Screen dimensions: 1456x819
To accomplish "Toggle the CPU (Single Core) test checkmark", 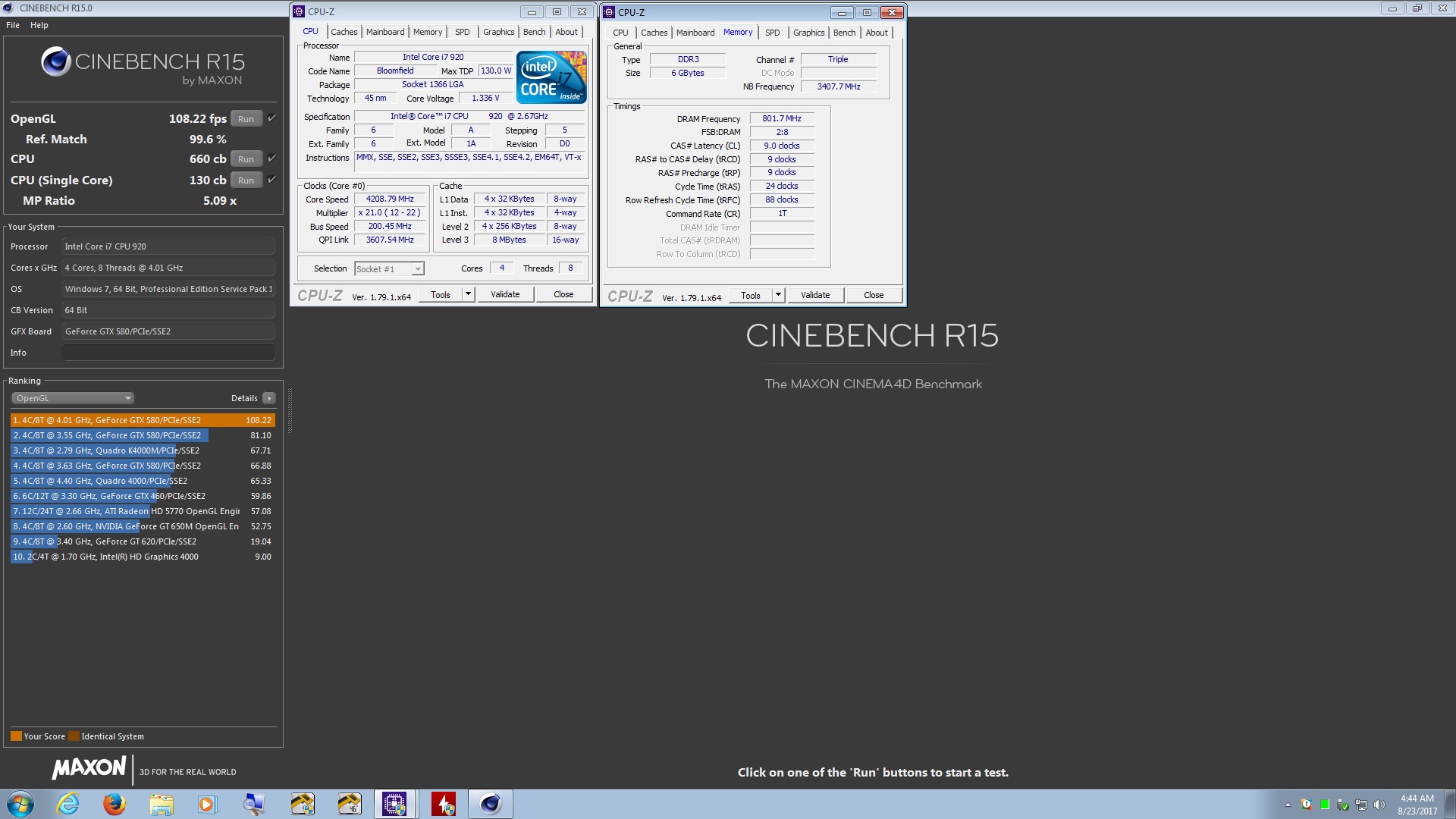I will (271, 179).
